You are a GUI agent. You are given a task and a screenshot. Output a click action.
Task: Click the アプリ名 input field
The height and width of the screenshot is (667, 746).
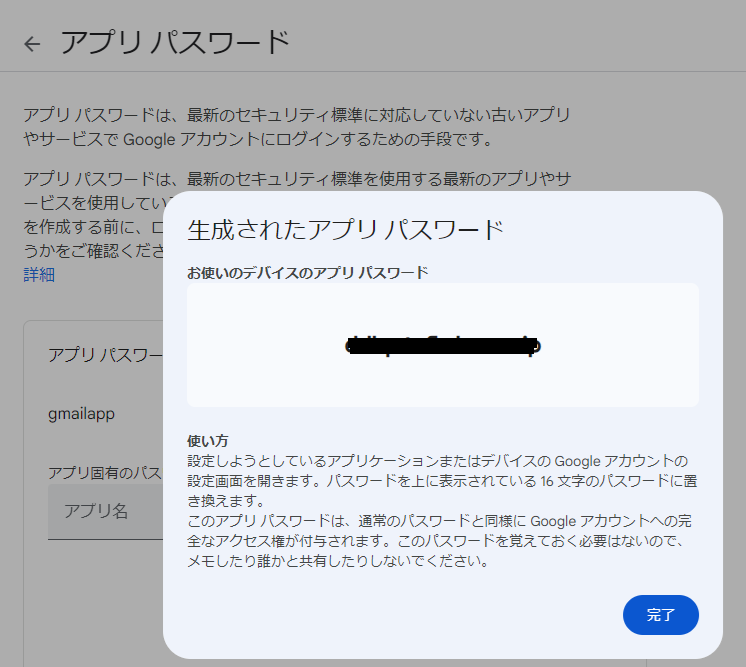(106, 512)
